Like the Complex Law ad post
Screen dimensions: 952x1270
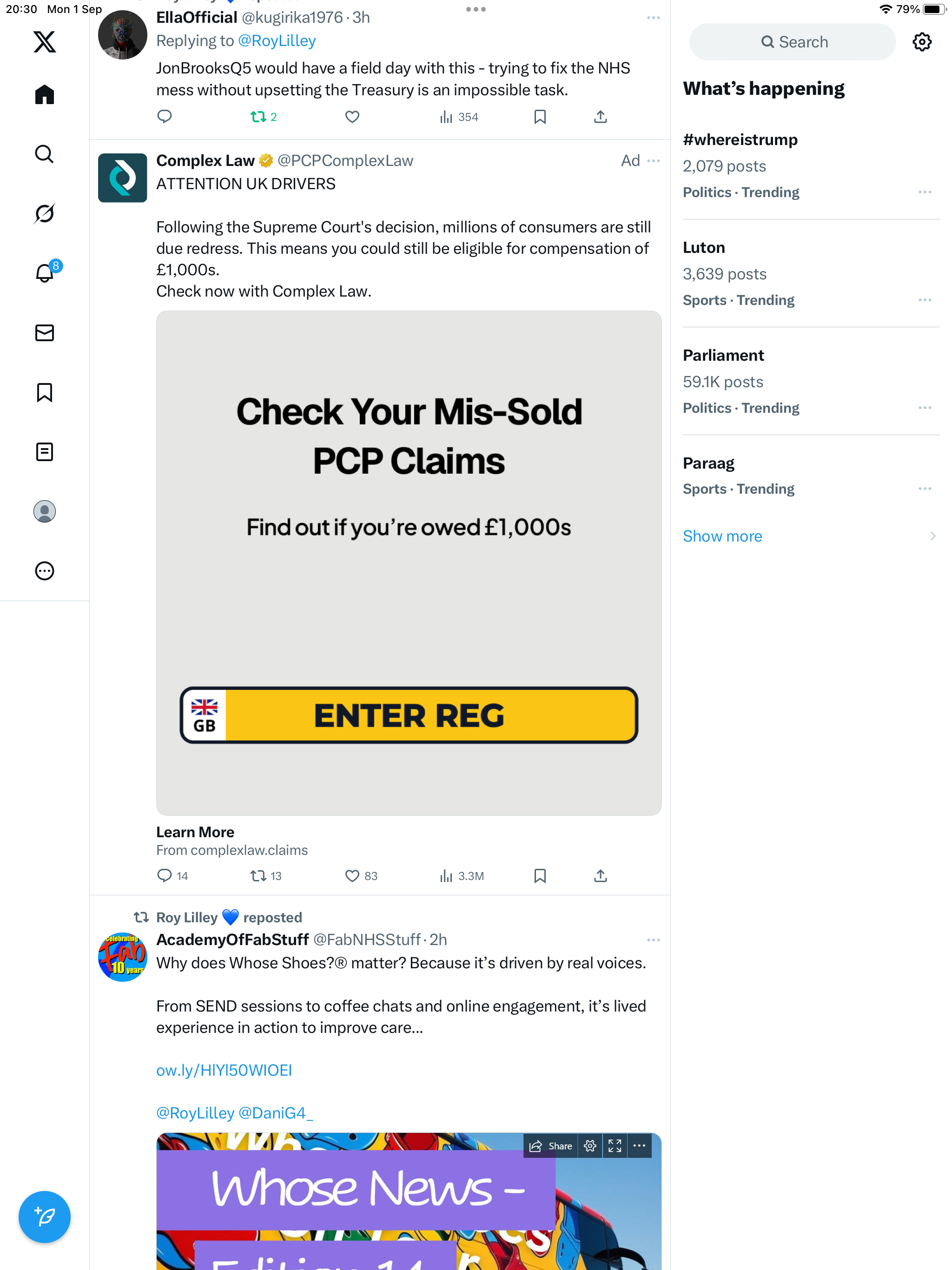click(352, 875)
